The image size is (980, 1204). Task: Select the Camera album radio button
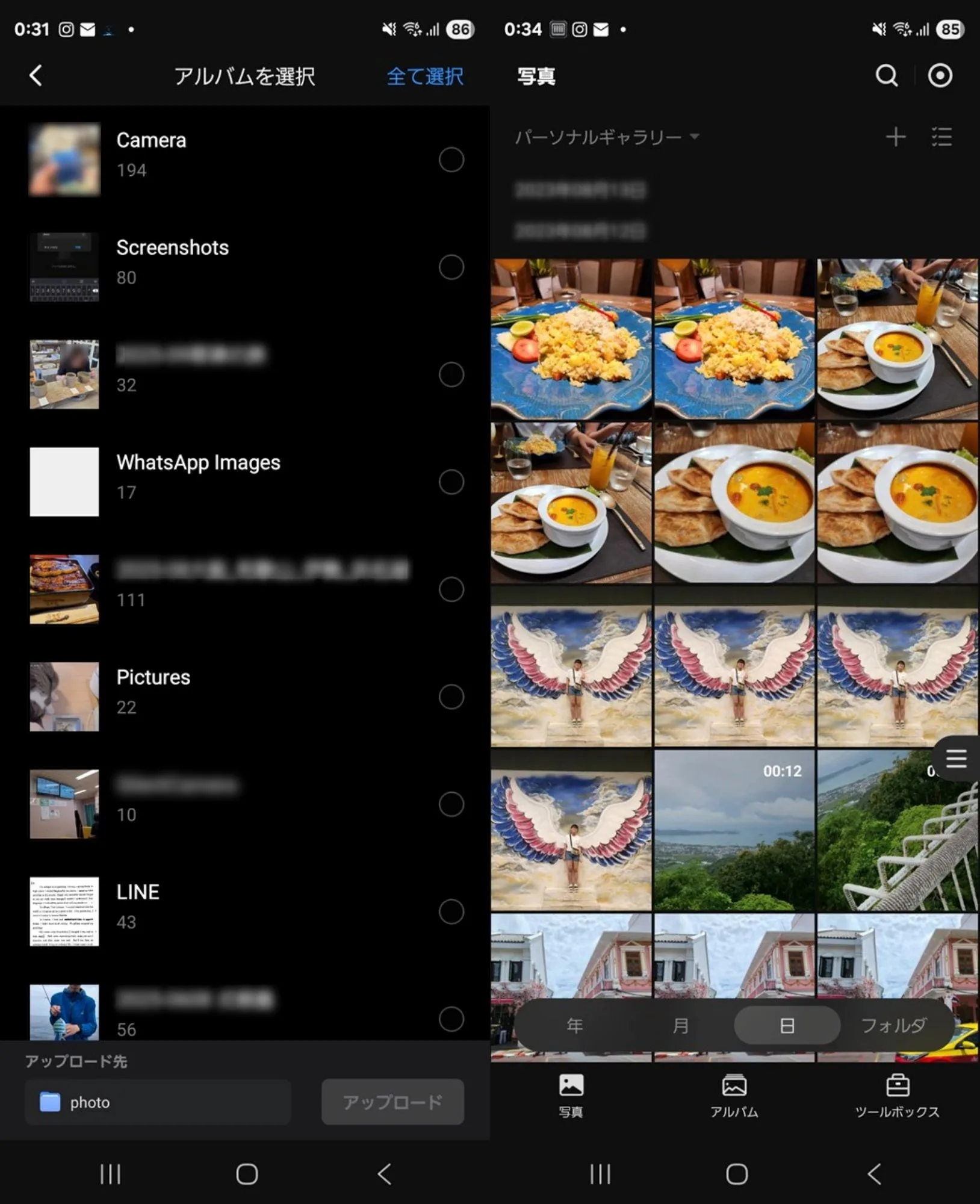(451, 160)
